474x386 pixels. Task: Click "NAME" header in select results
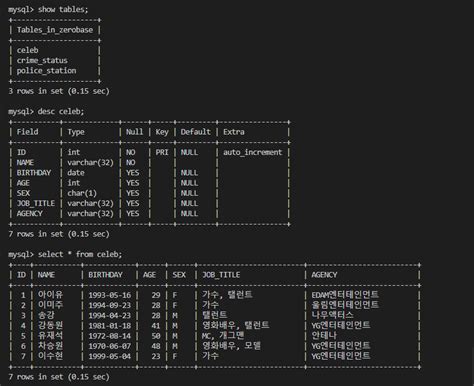[x=46, y=275]
